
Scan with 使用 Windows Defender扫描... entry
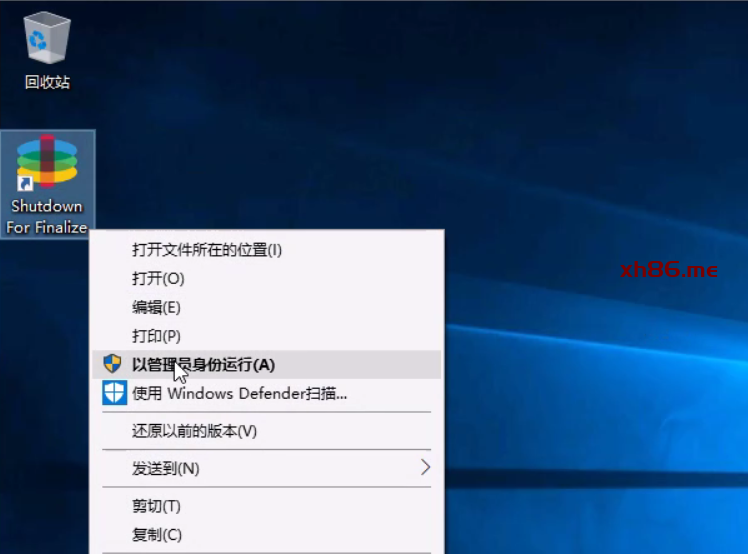(x=240, y=393)
